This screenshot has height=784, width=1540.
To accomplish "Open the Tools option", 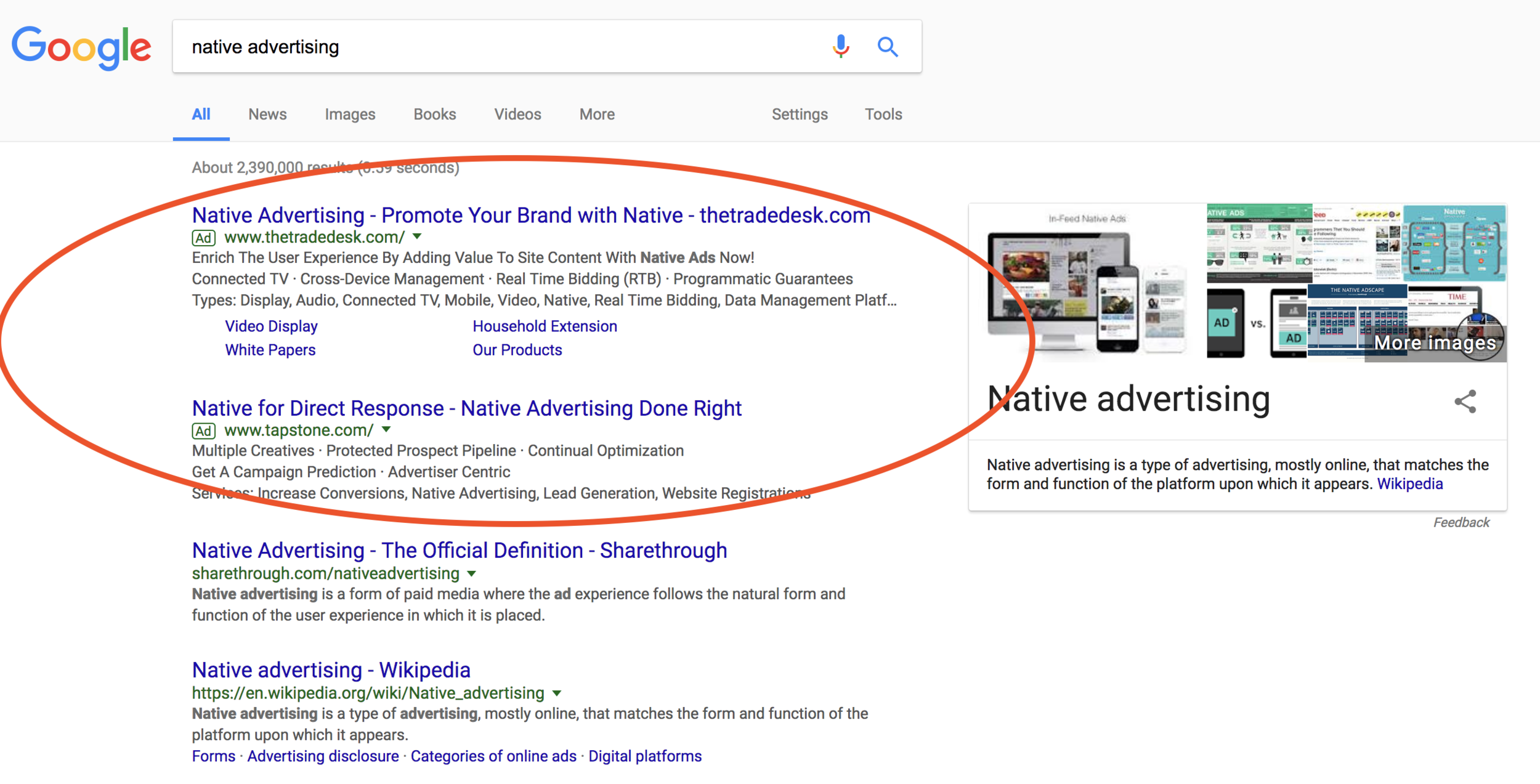I will [883, 114].
